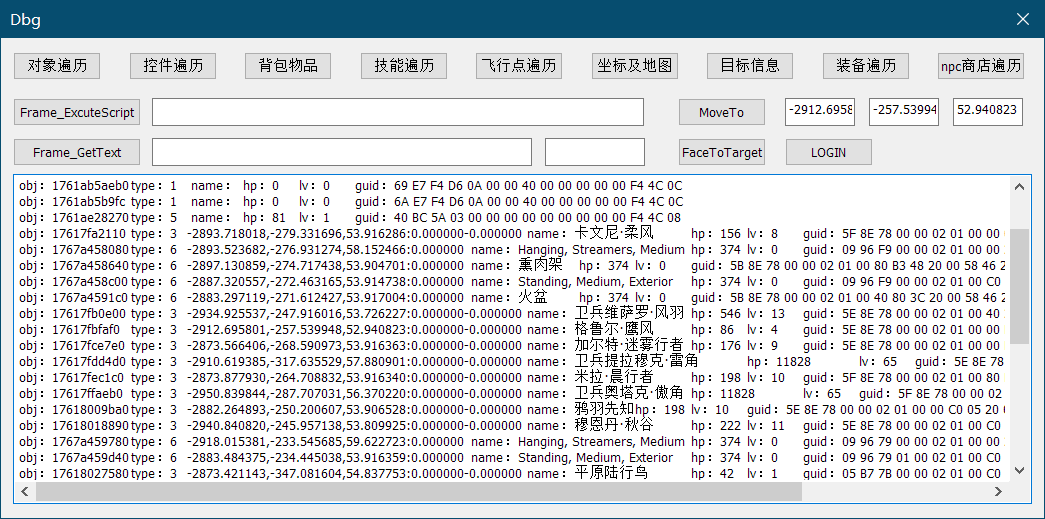Focus the Z coordinate field showing 52.940823
Screen dimensions: 1045x519
pos(988,112)
